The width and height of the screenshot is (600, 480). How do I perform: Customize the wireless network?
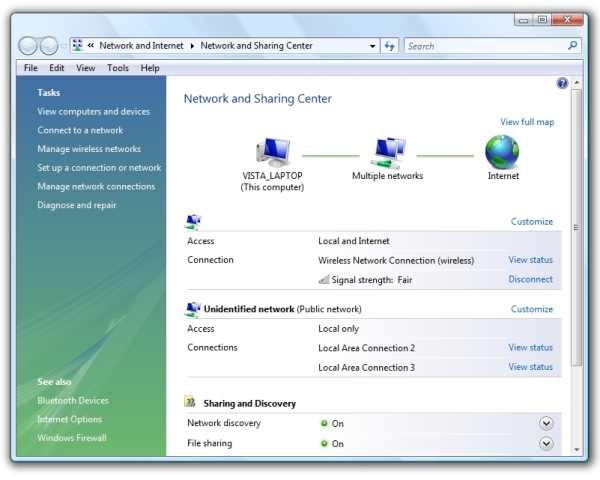pos(532,222)
